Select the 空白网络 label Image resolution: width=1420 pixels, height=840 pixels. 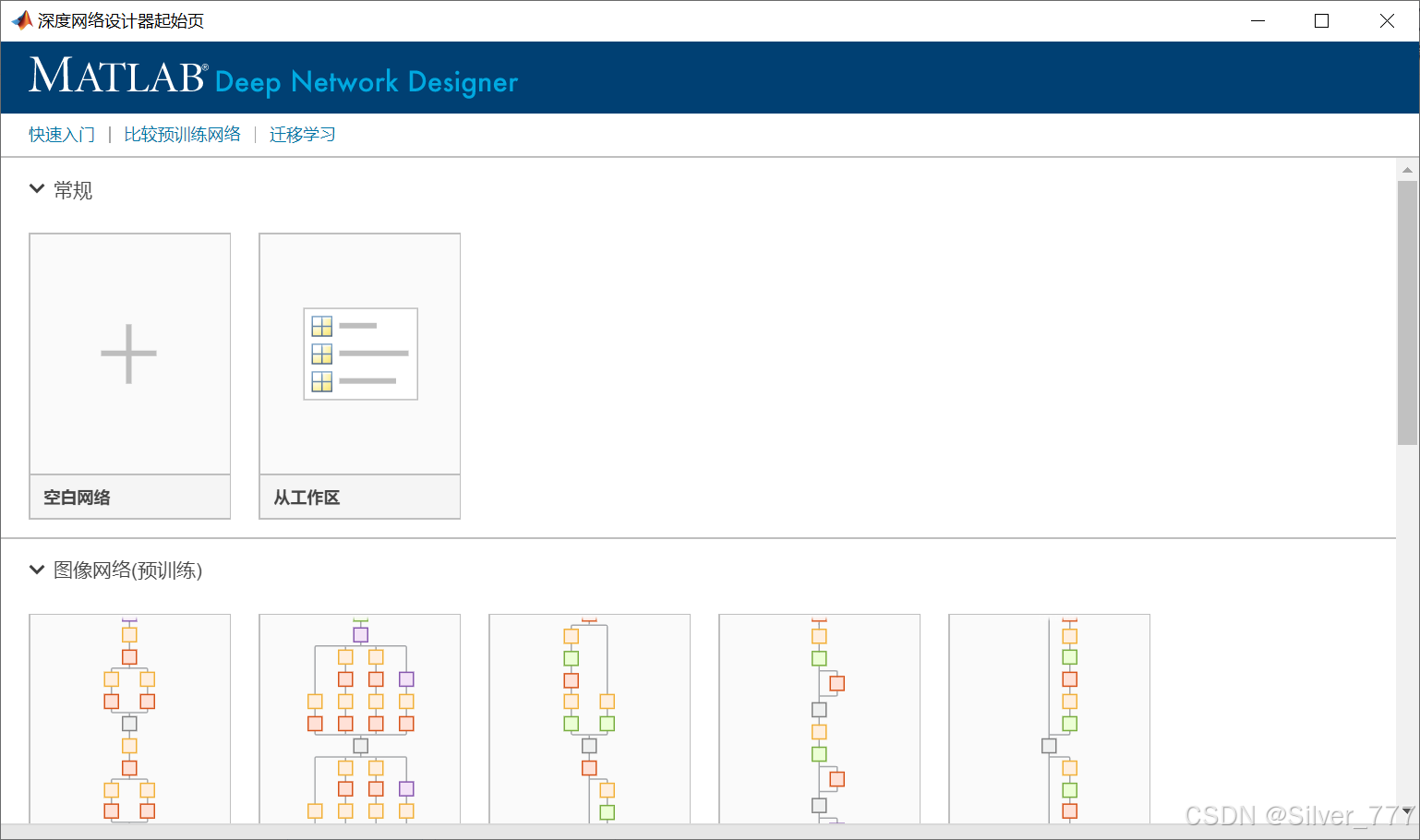coord(77,498)
